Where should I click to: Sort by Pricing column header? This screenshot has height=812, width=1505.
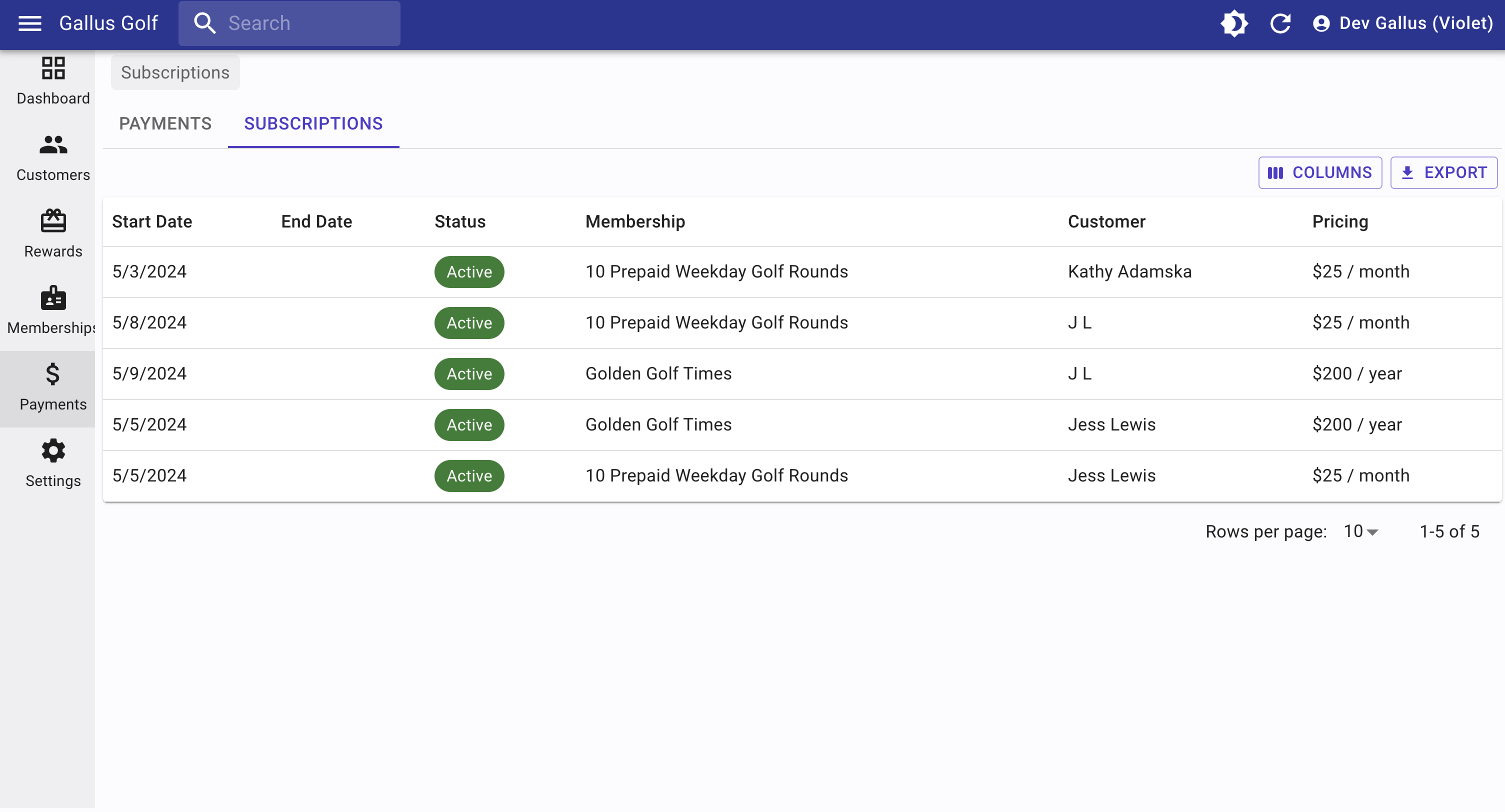coord(1340,221)
